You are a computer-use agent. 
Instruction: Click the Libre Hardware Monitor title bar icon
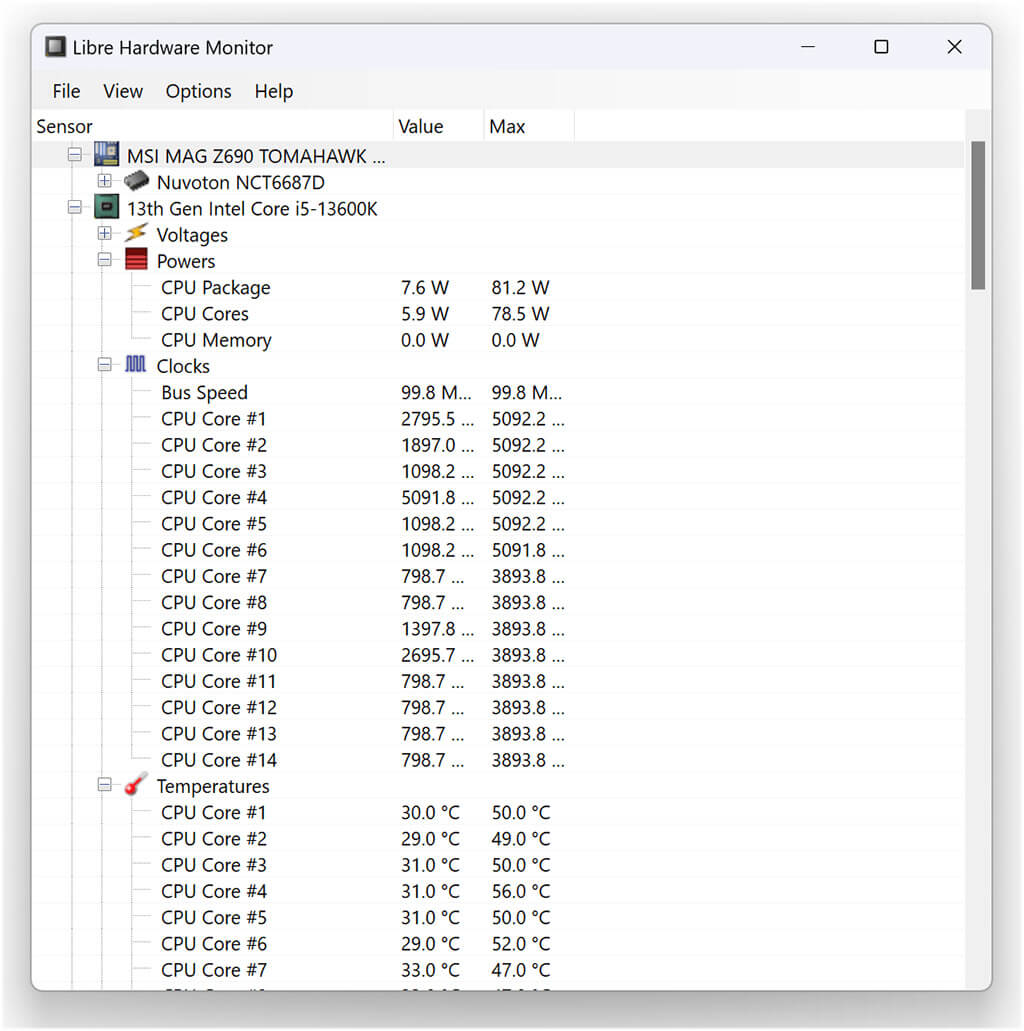[x=54, y=46]
